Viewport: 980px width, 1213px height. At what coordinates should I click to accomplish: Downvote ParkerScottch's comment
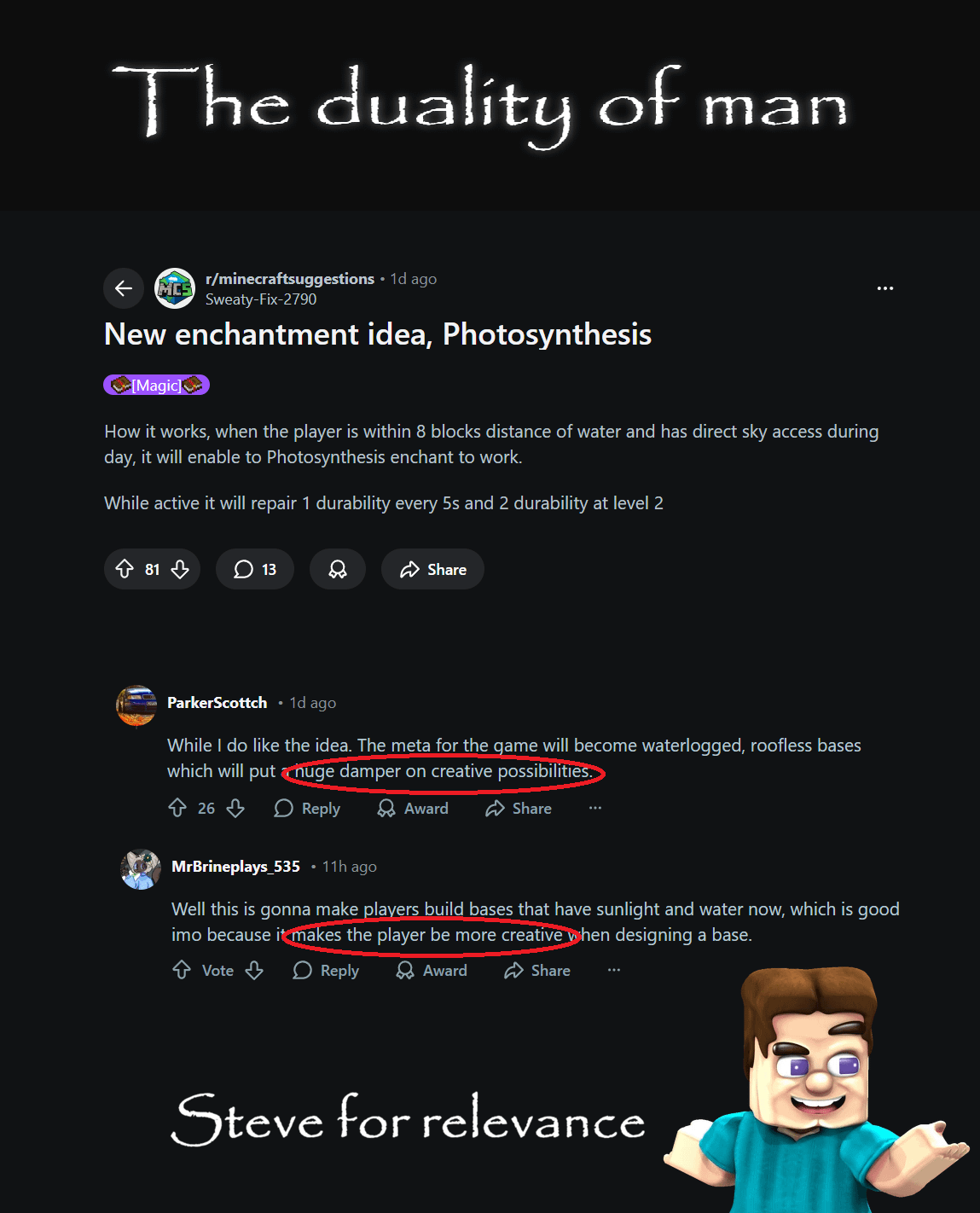click(x=235, y=808)
